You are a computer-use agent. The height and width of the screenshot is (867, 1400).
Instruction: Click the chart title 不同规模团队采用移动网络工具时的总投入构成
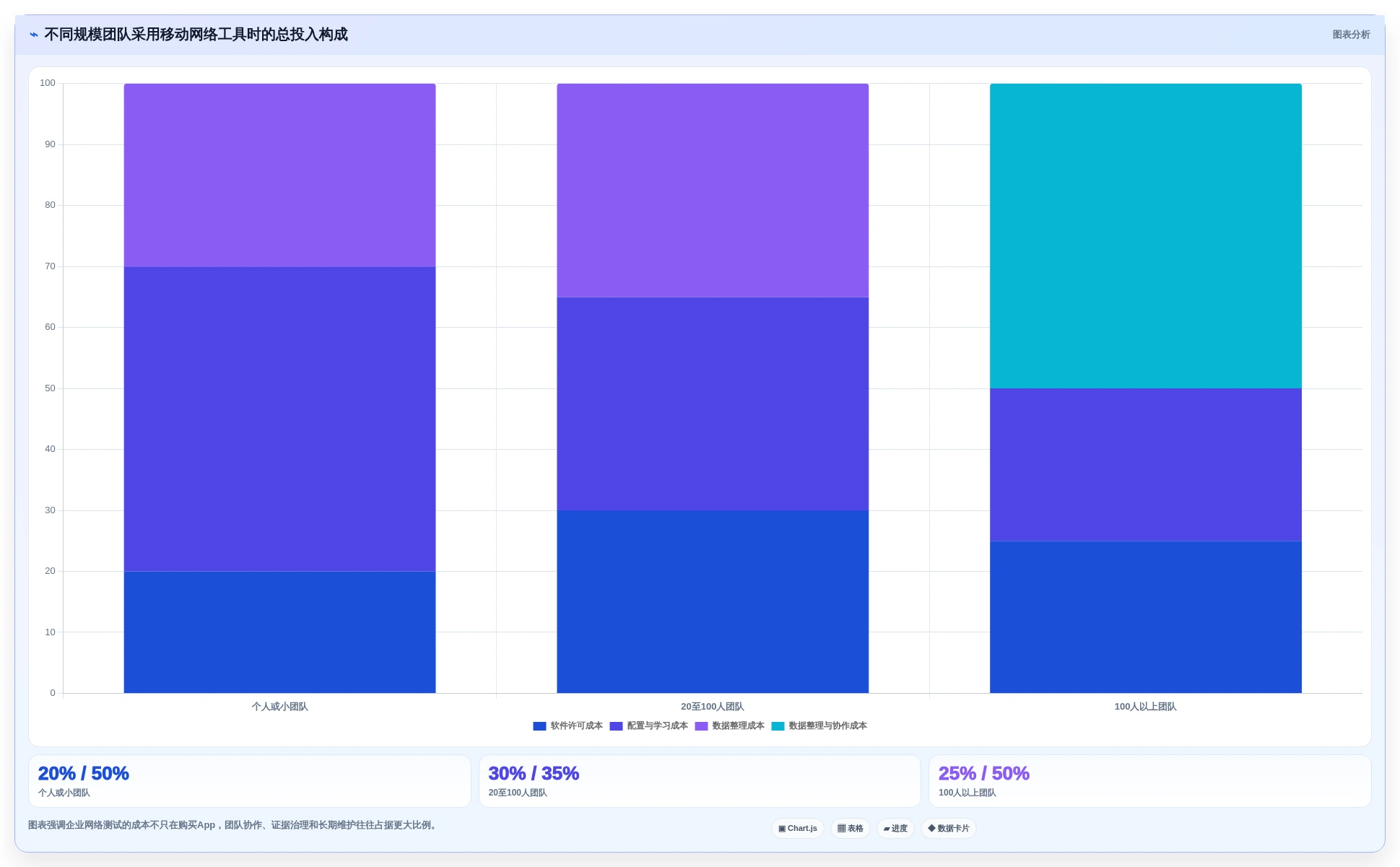click(196, 35)
